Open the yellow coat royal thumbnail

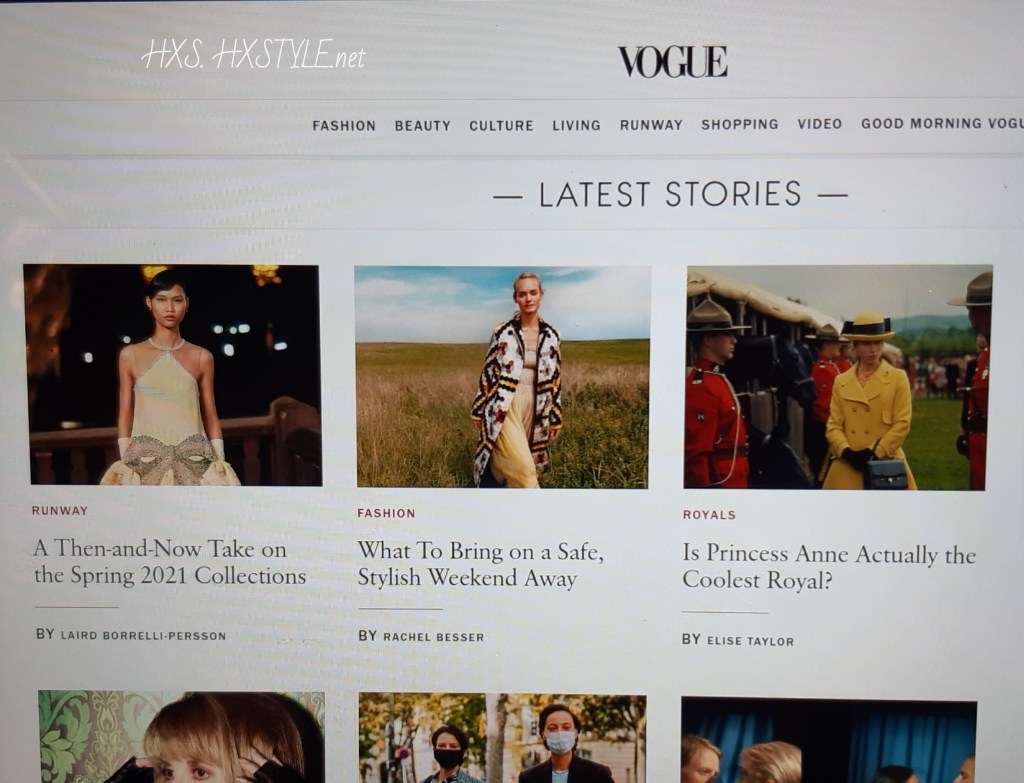[x=838, y=377]
